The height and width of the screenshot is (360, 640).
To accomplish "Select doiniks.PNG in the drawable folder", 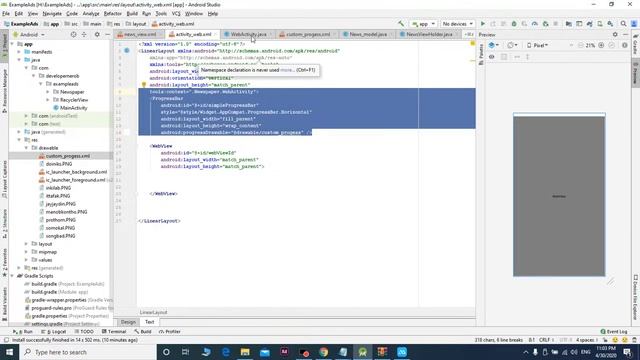I will click(59, 164).
